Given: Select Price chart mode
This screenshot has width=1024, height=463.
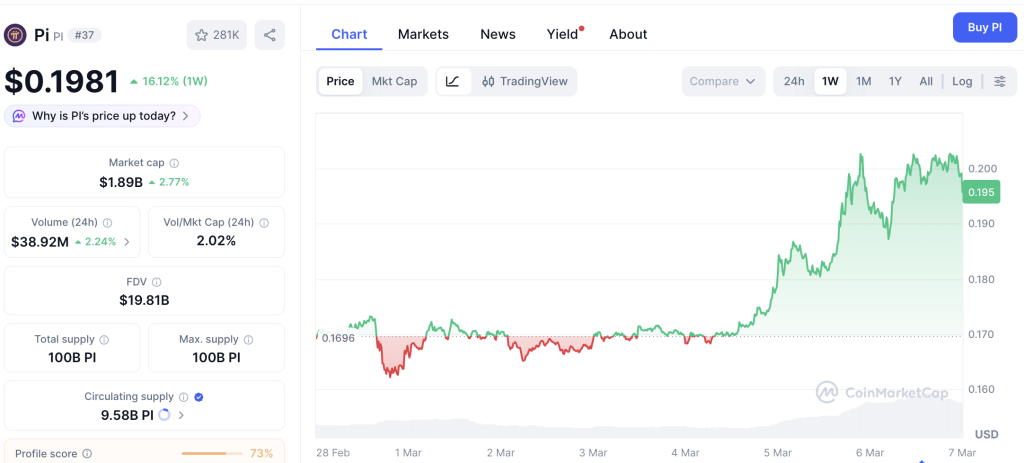Looking at the screenshot, I should click(340, 82).
